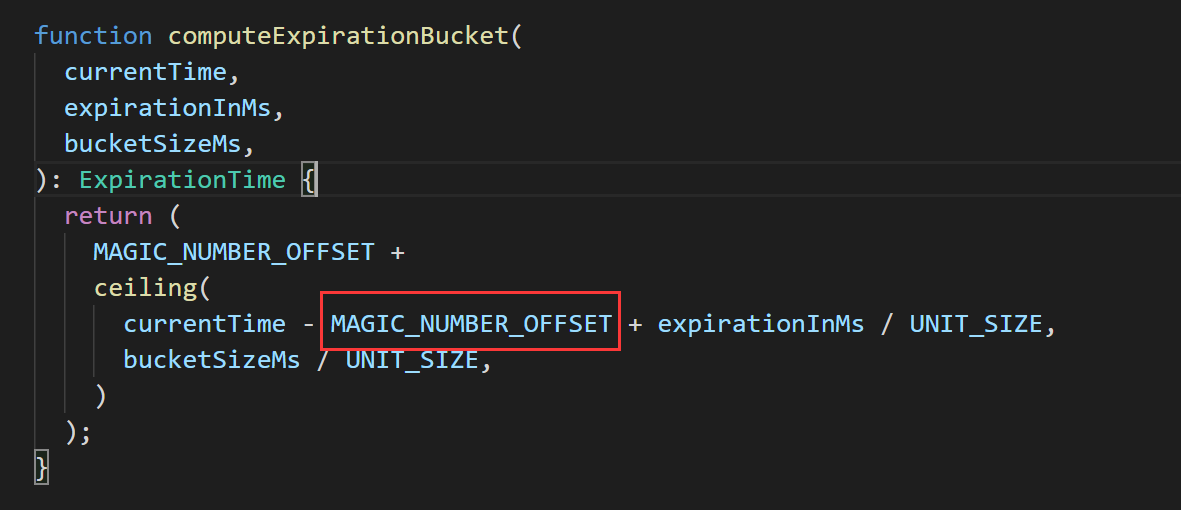
Task: Click expirationInMs before the division sign
Action: [761, 324]
